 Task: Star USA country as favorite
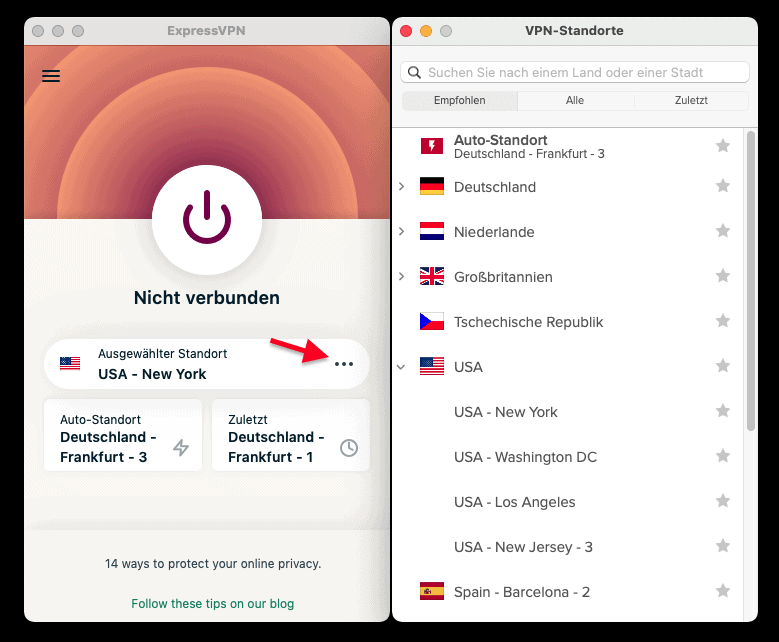[723, 366]
